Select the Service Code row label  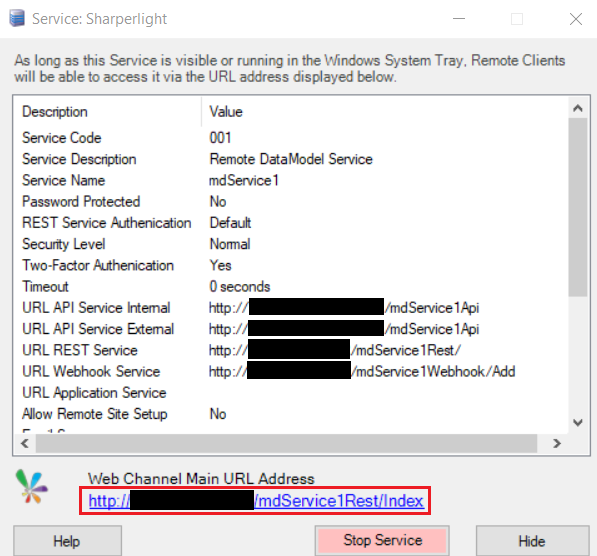point(62,137)
